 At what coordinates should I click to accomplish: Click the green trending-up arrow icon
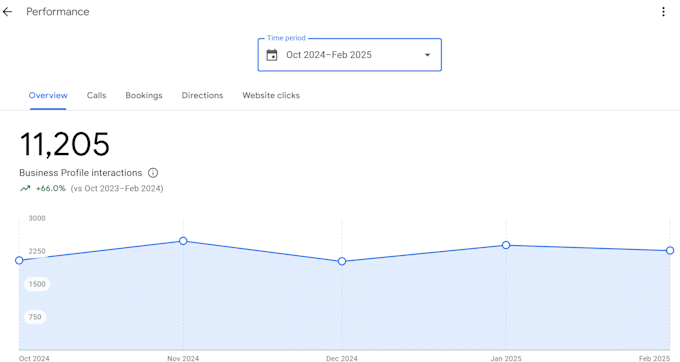coord(25,188)
